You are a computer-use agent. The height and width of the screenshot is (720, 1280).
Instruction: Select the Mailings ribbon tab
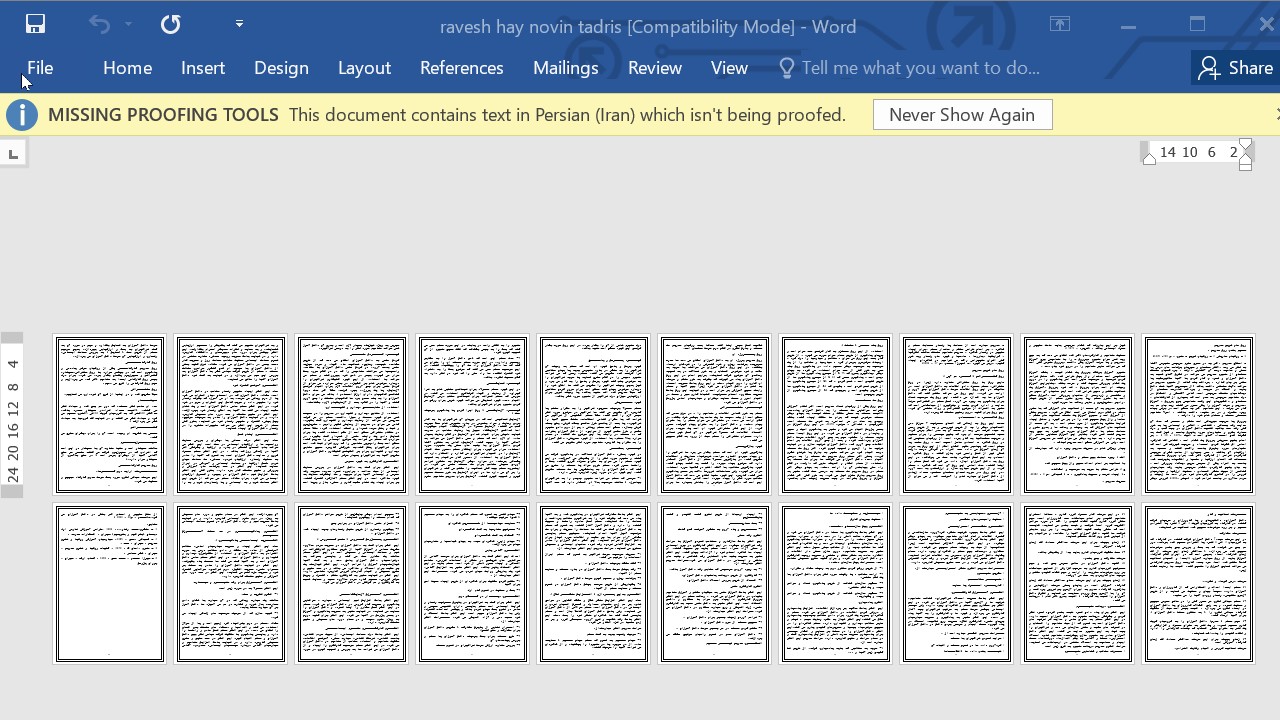565,68
